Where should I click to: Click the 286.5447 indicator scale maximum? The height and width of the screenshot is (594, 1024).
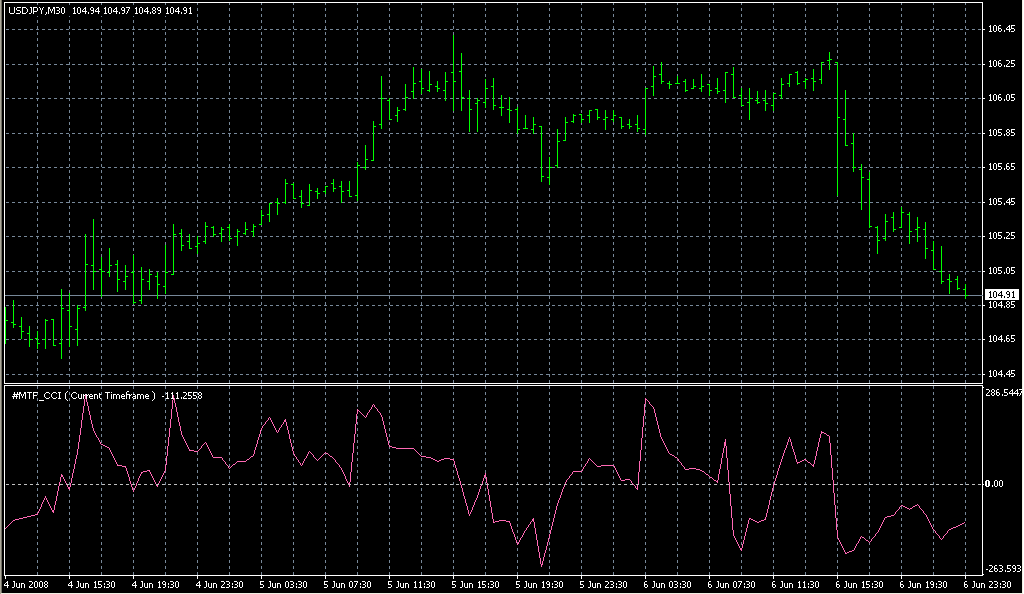click(1004, 393)
